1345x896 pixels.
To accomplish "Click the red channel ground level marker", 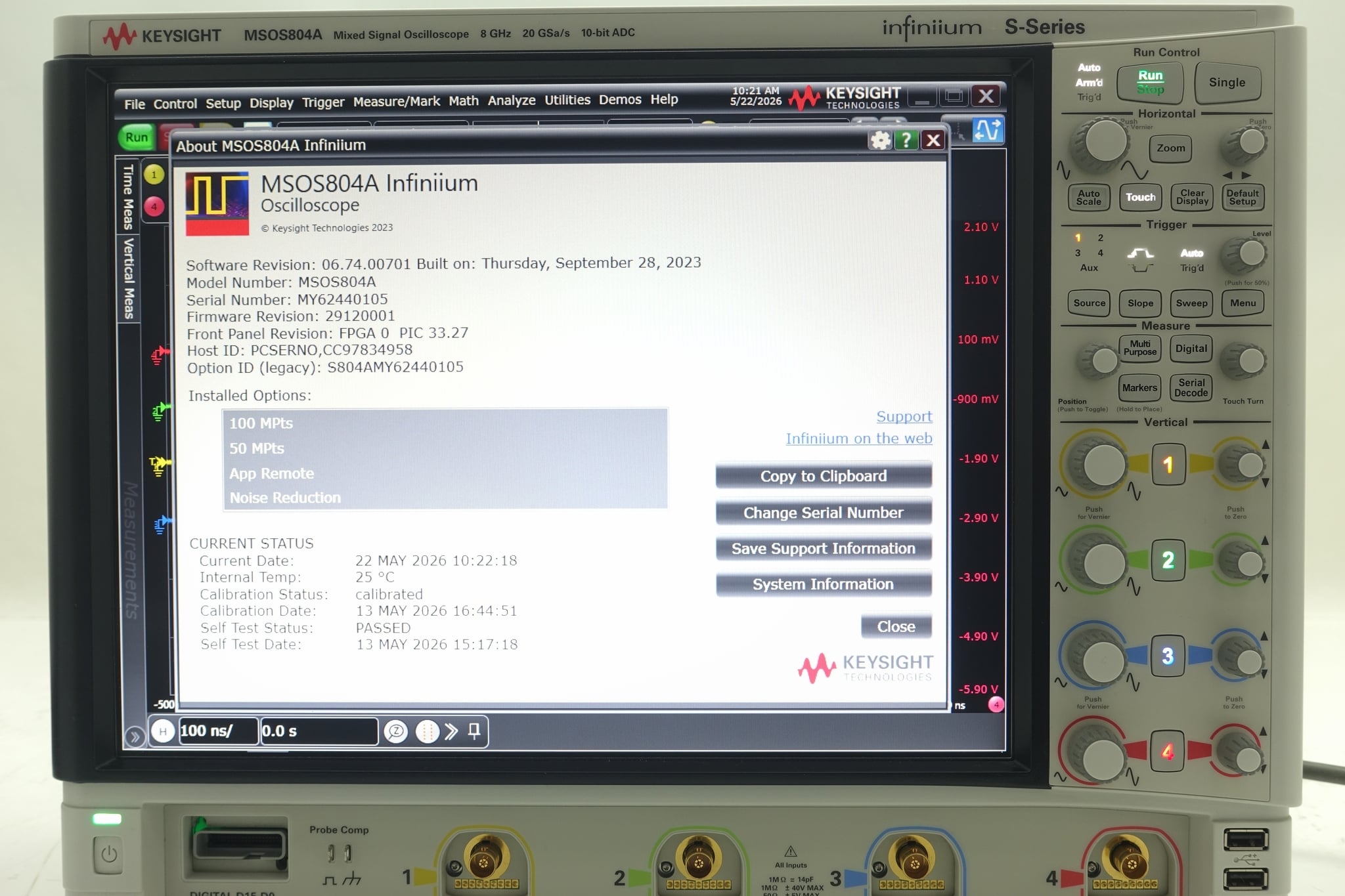I will 159,355.
